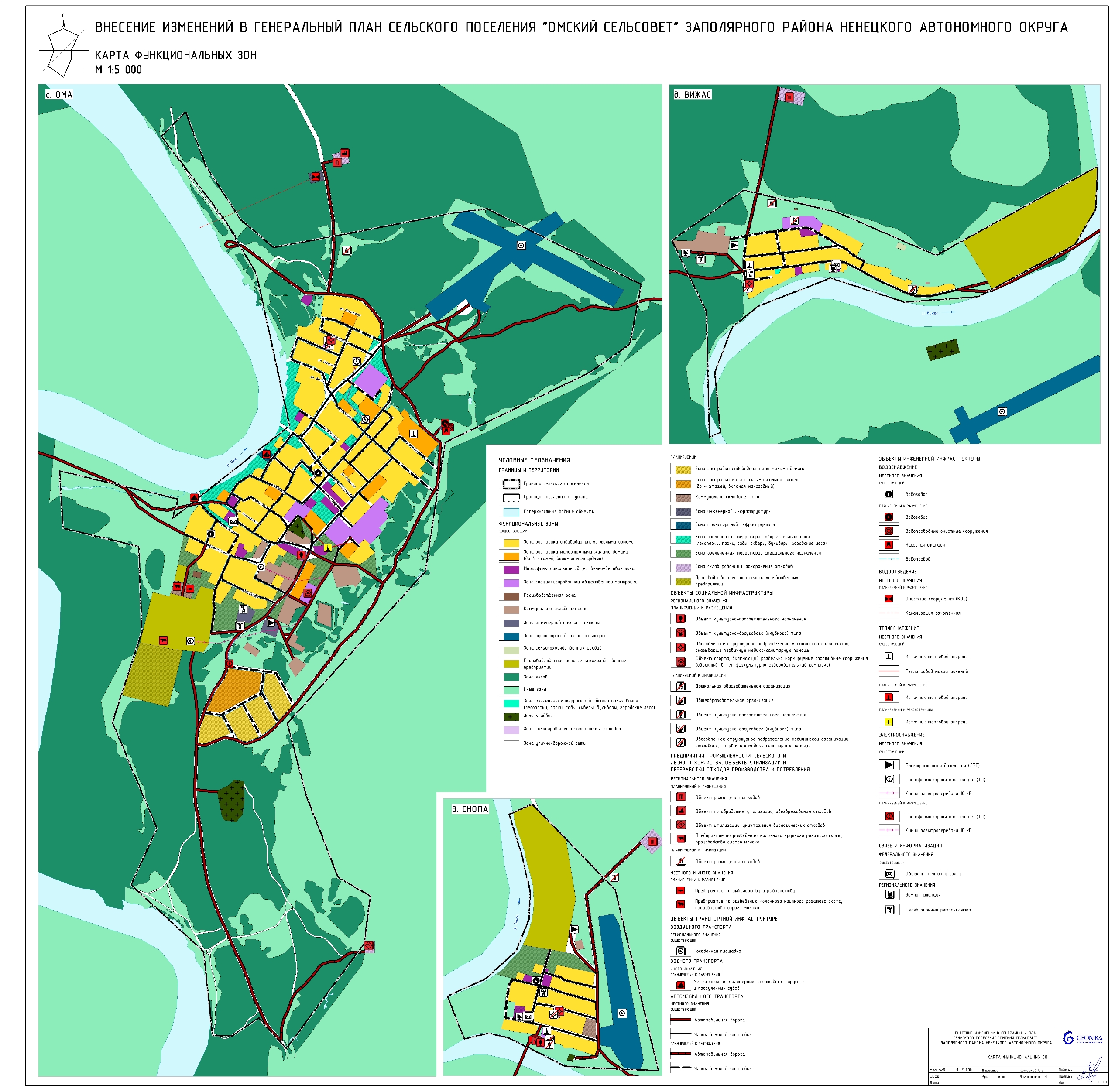Click the 'КАРТА ФУНКЦИОНАЛЬНЫХ ЗОН' subtitle at top
The width and height of the screenshot is (1115, 1092).
[176, 55]
